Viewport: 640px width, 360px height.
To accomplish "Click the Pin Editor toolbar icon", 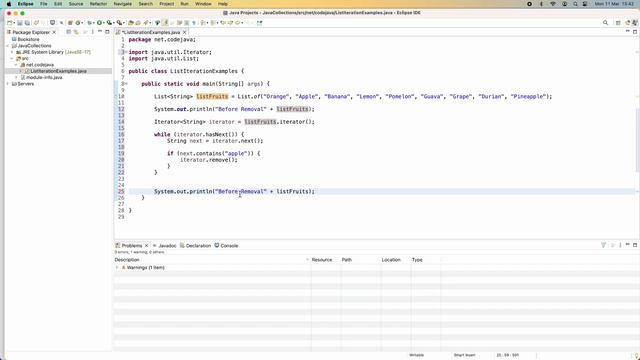I will [x=259, y=23].
